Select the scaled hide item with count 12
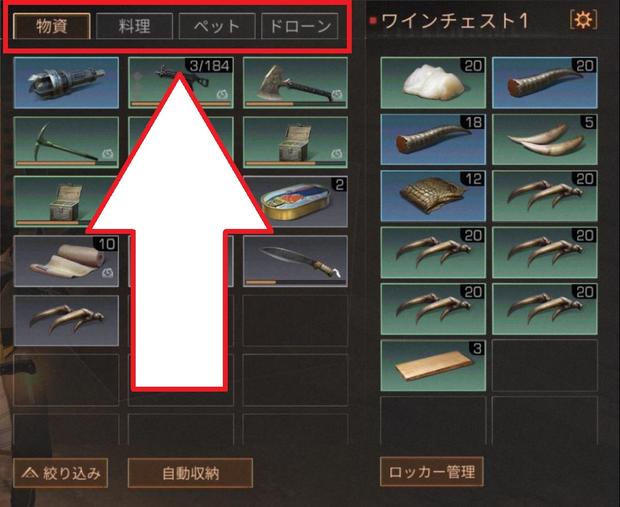 tap(433, 196)
